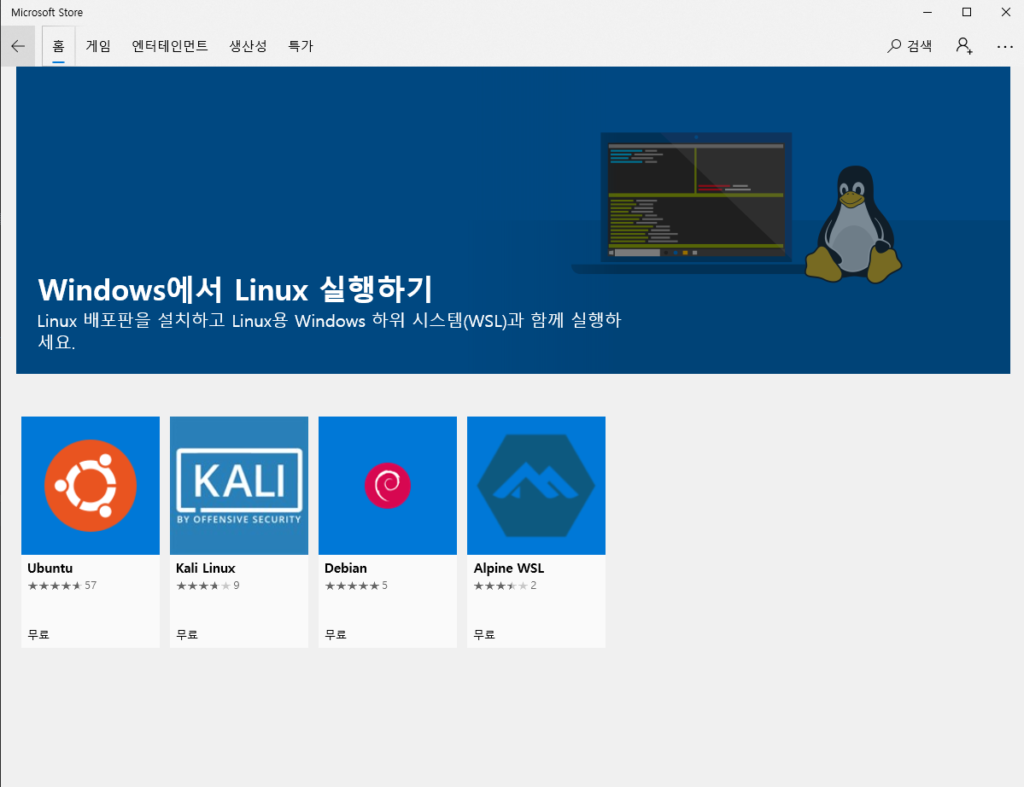Open the Debian swirl logo tile
This screenshot has width=1024, height=787.
(387, 485)
